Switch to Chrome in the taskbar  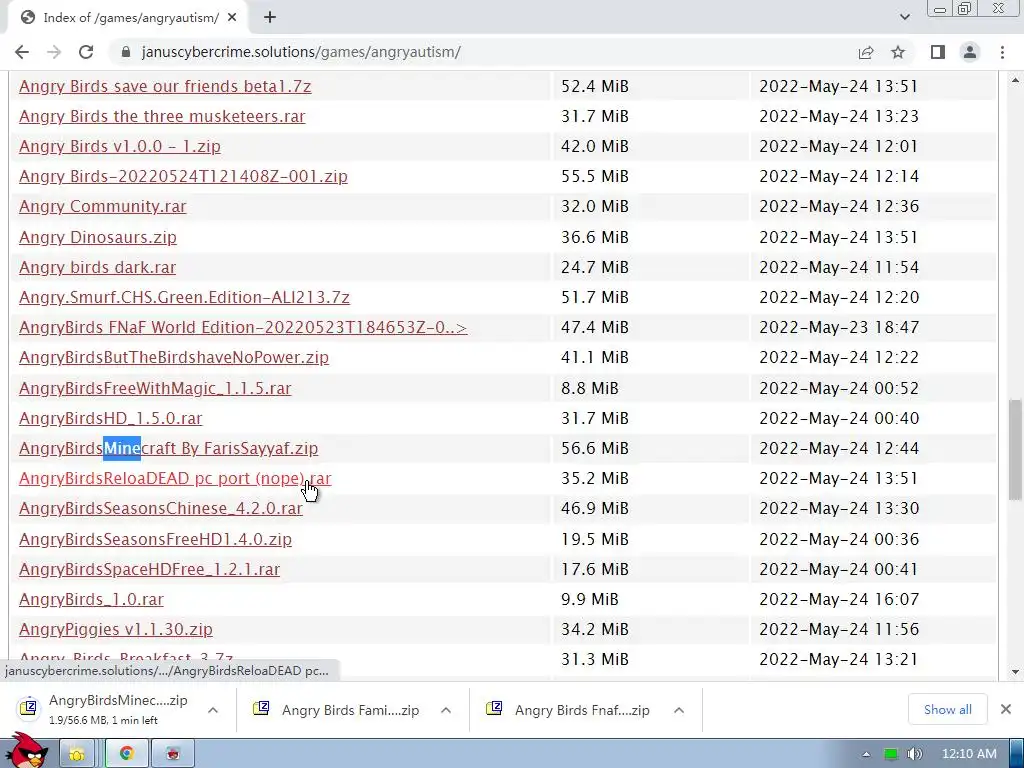point(126,754)
